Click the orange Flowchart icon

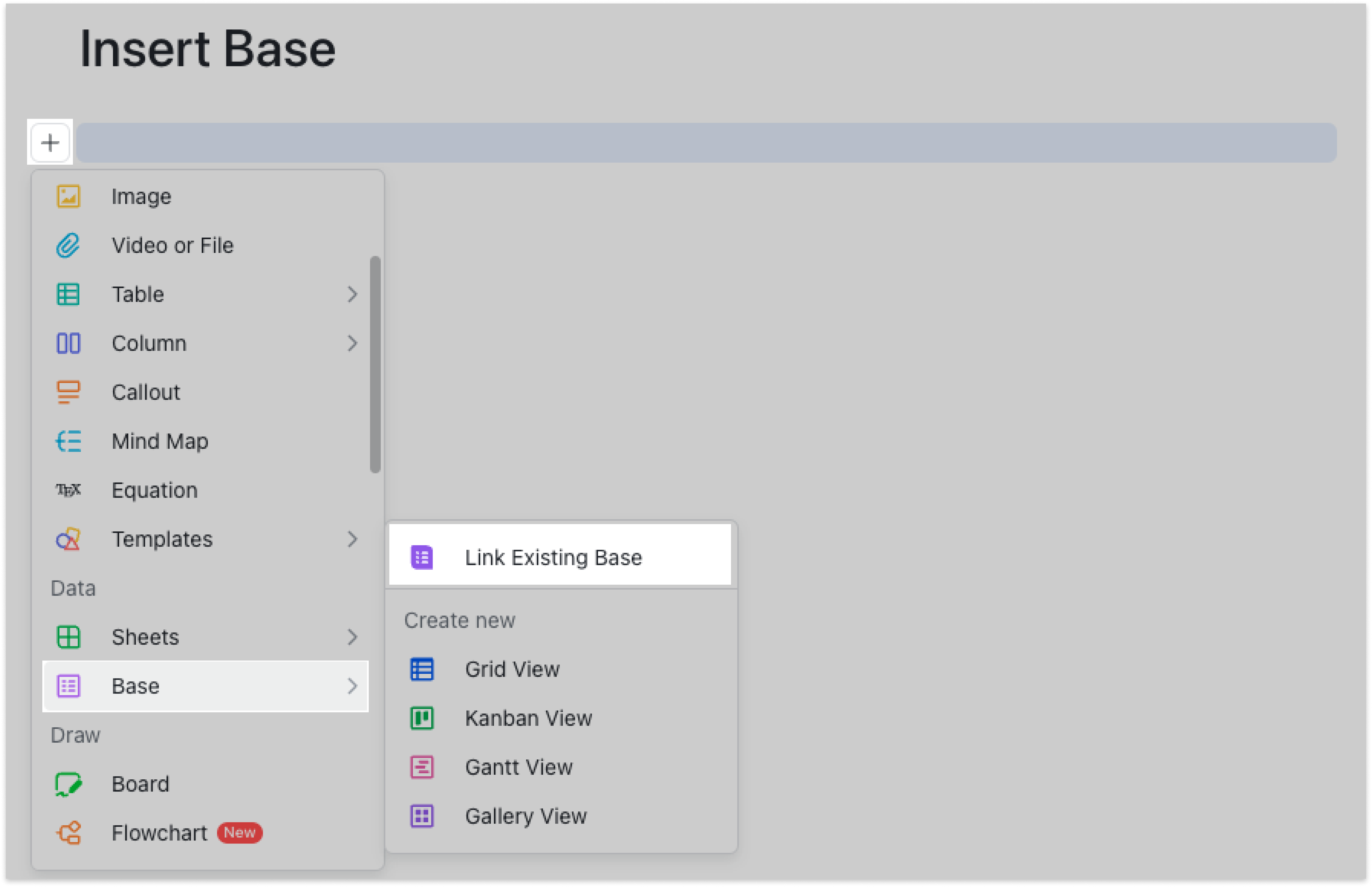(69, 833)
